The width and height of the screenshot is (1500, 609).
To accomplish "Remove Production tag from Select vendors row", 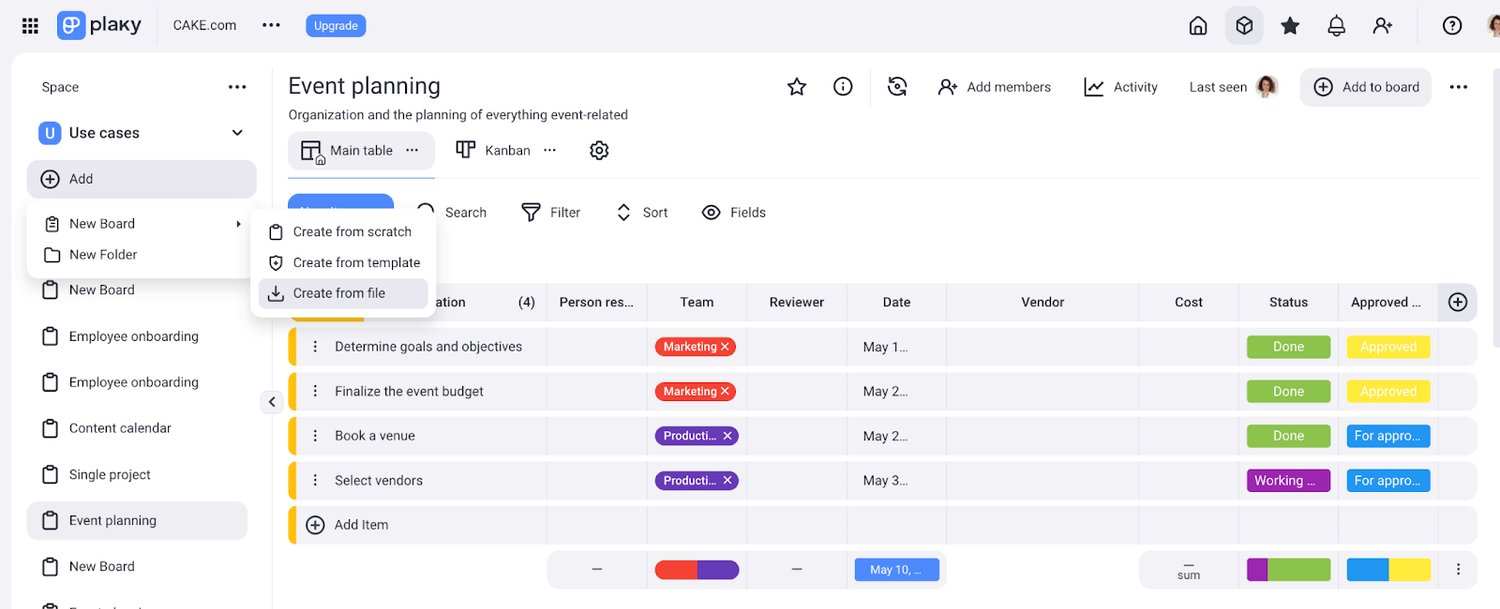I will (x=728, y=481).
